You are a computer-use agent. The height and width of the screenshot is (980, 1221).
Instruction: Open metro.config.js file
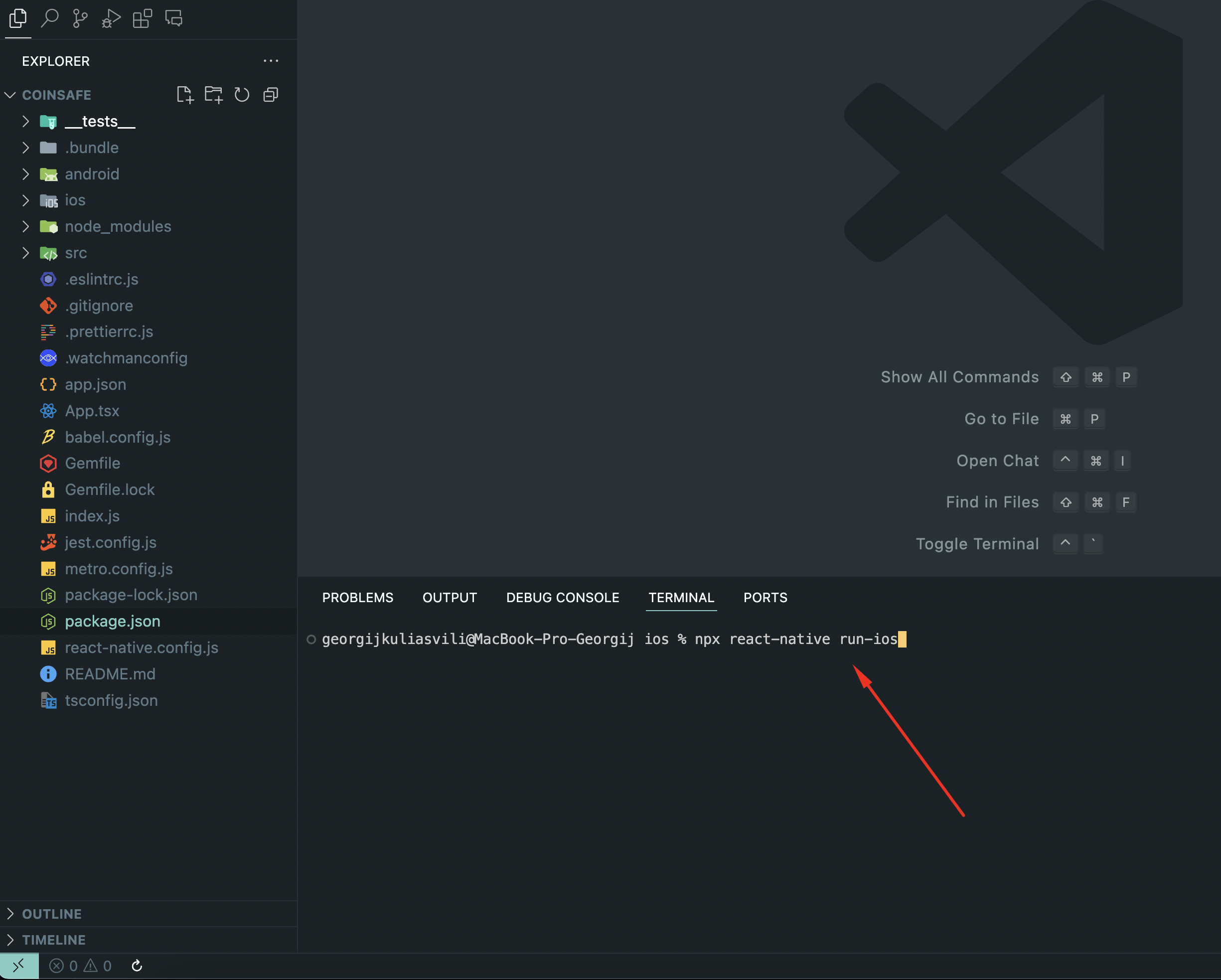pyautogui.click(x=149, y=569)
